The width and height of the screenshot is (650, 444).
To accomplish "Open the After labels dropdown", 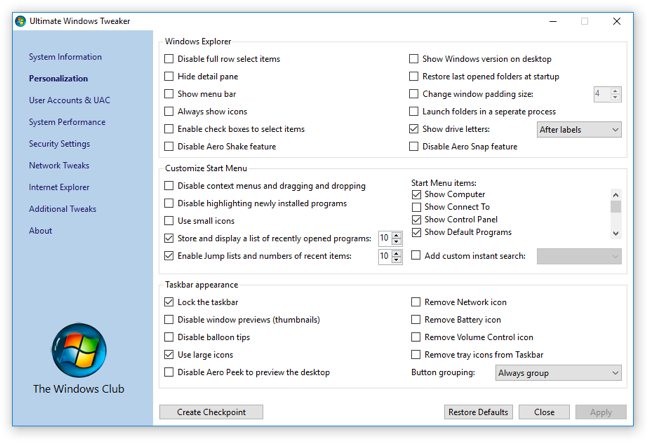I will pos(579,130).
